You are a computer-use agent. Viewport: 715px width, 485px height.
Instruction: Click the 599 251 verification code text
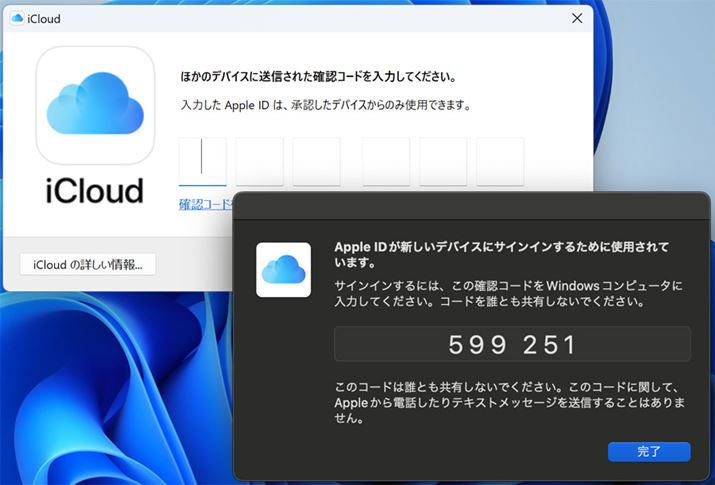[x=512, y=344]
